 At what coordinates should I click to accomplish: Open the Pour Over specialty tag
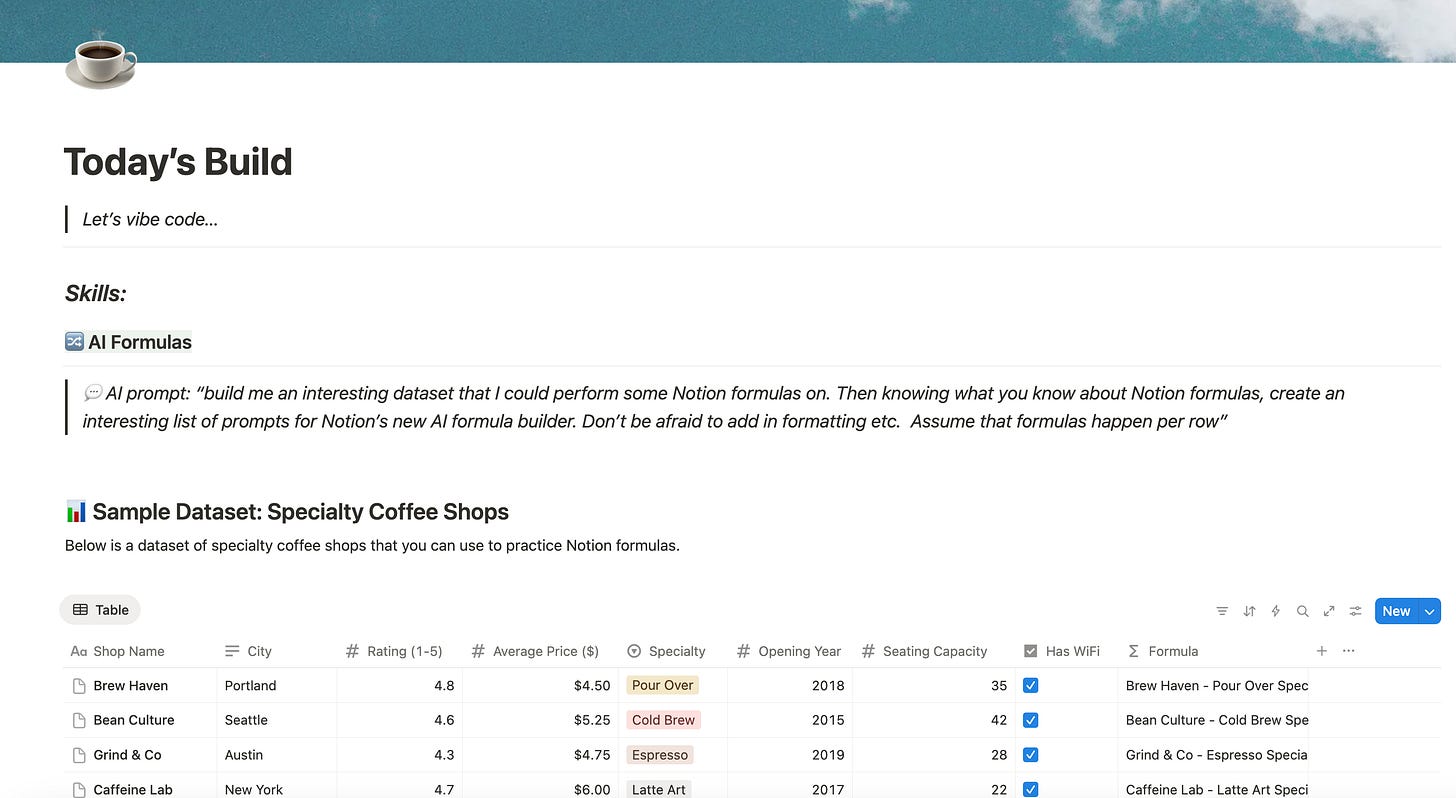[662, 686]
